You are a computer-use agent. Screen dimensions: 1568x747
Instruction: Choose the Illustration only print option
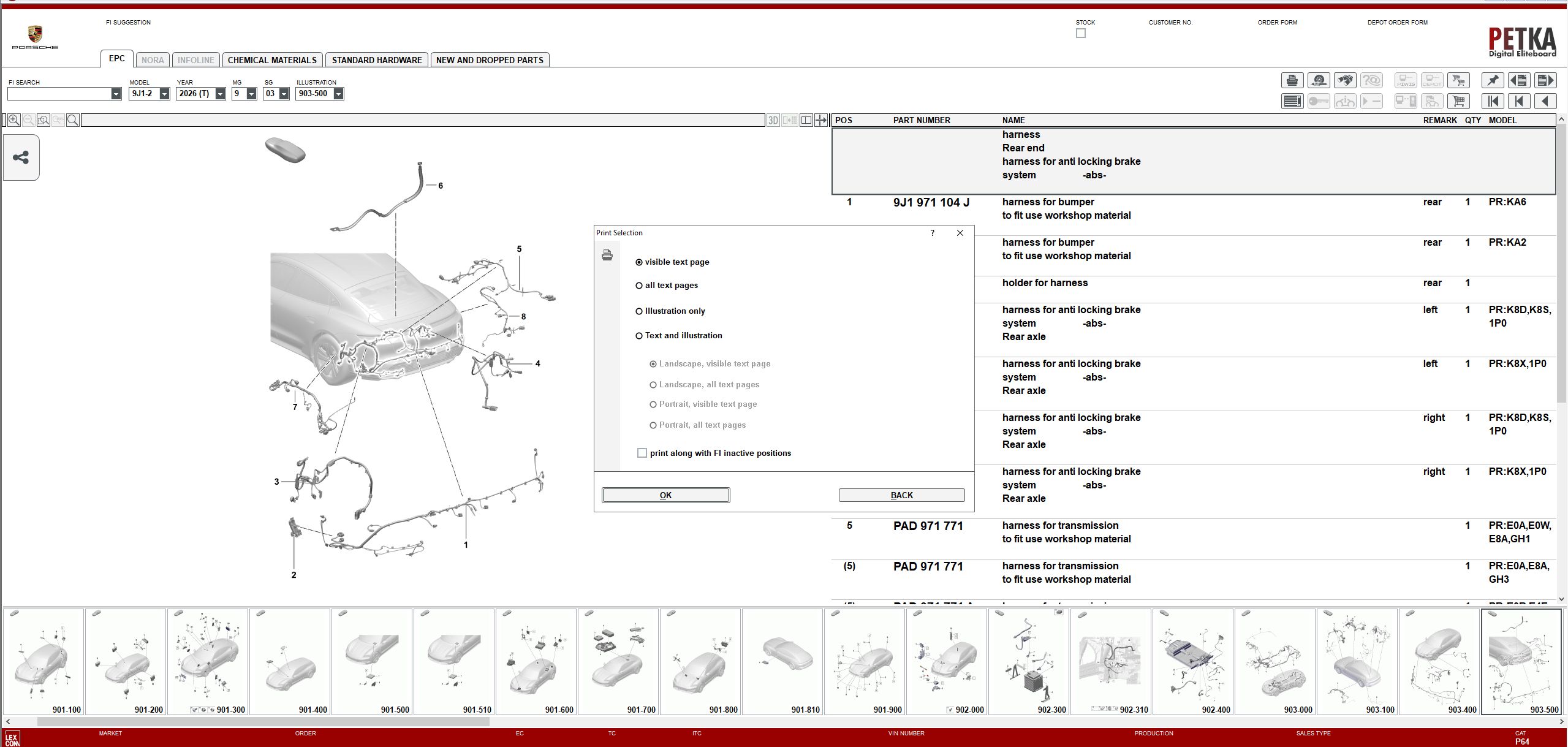640,311
